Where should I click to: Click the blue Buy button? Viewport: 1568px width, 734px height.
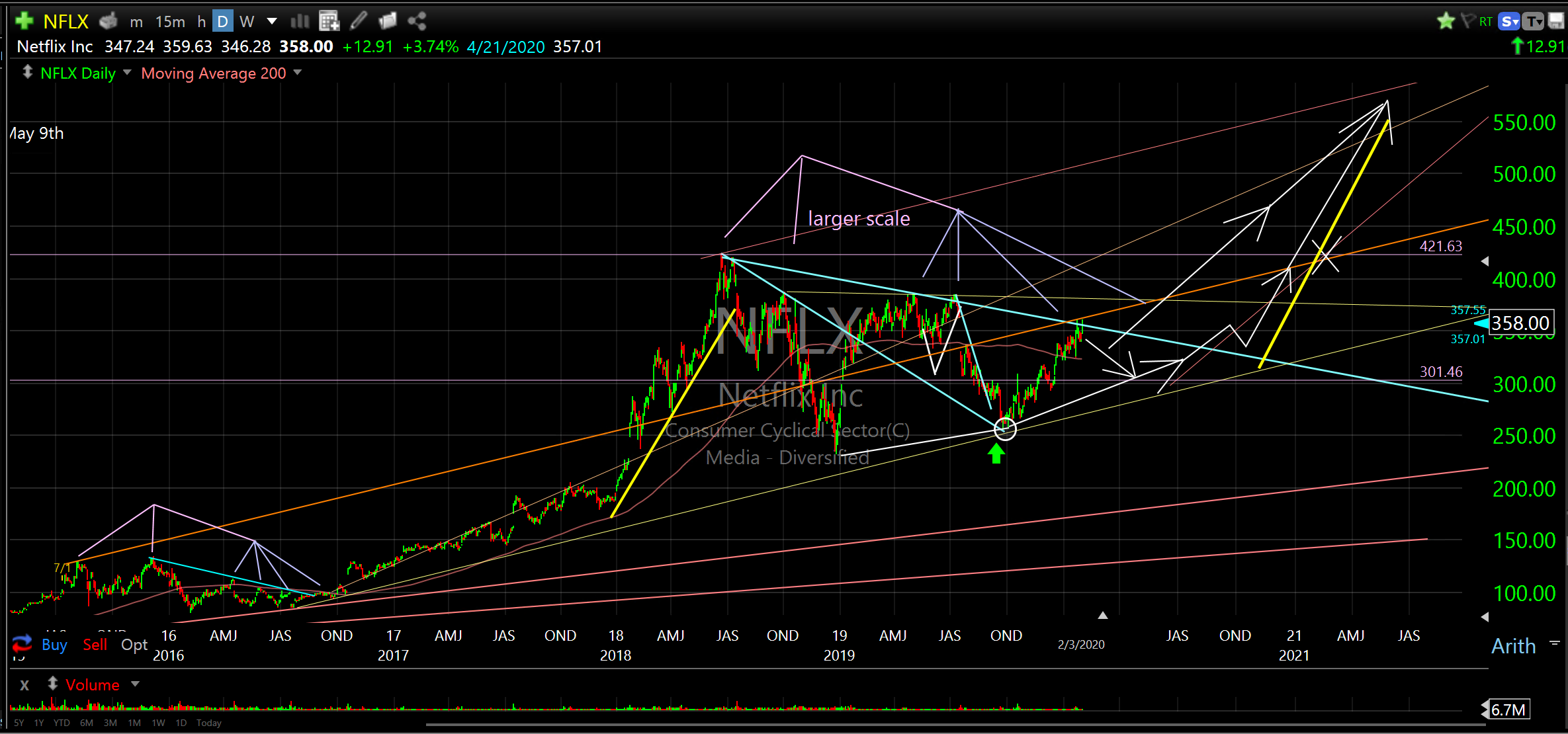54,645
